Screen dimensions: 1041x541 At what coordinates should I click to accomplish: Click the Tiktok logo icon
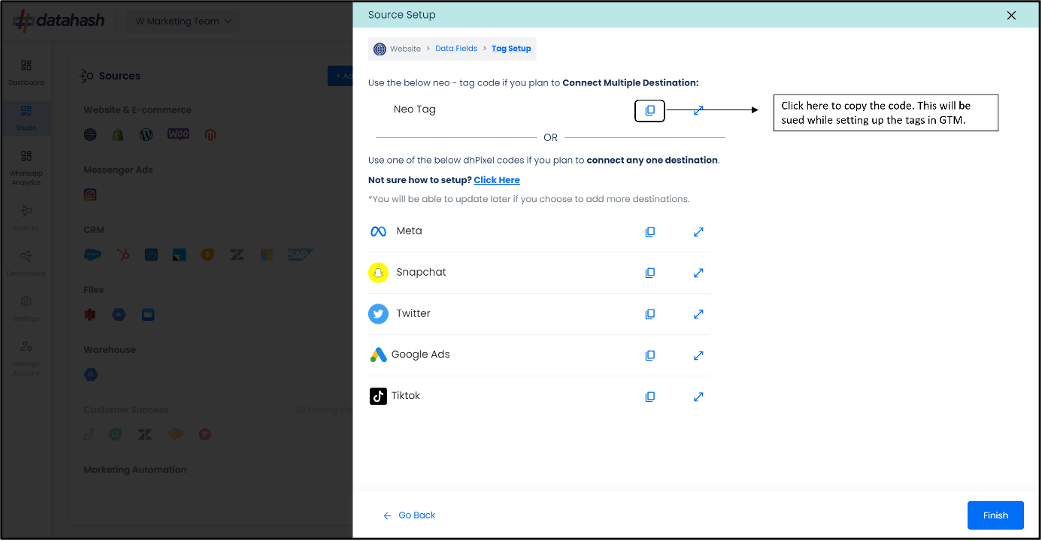coord(378,396)
